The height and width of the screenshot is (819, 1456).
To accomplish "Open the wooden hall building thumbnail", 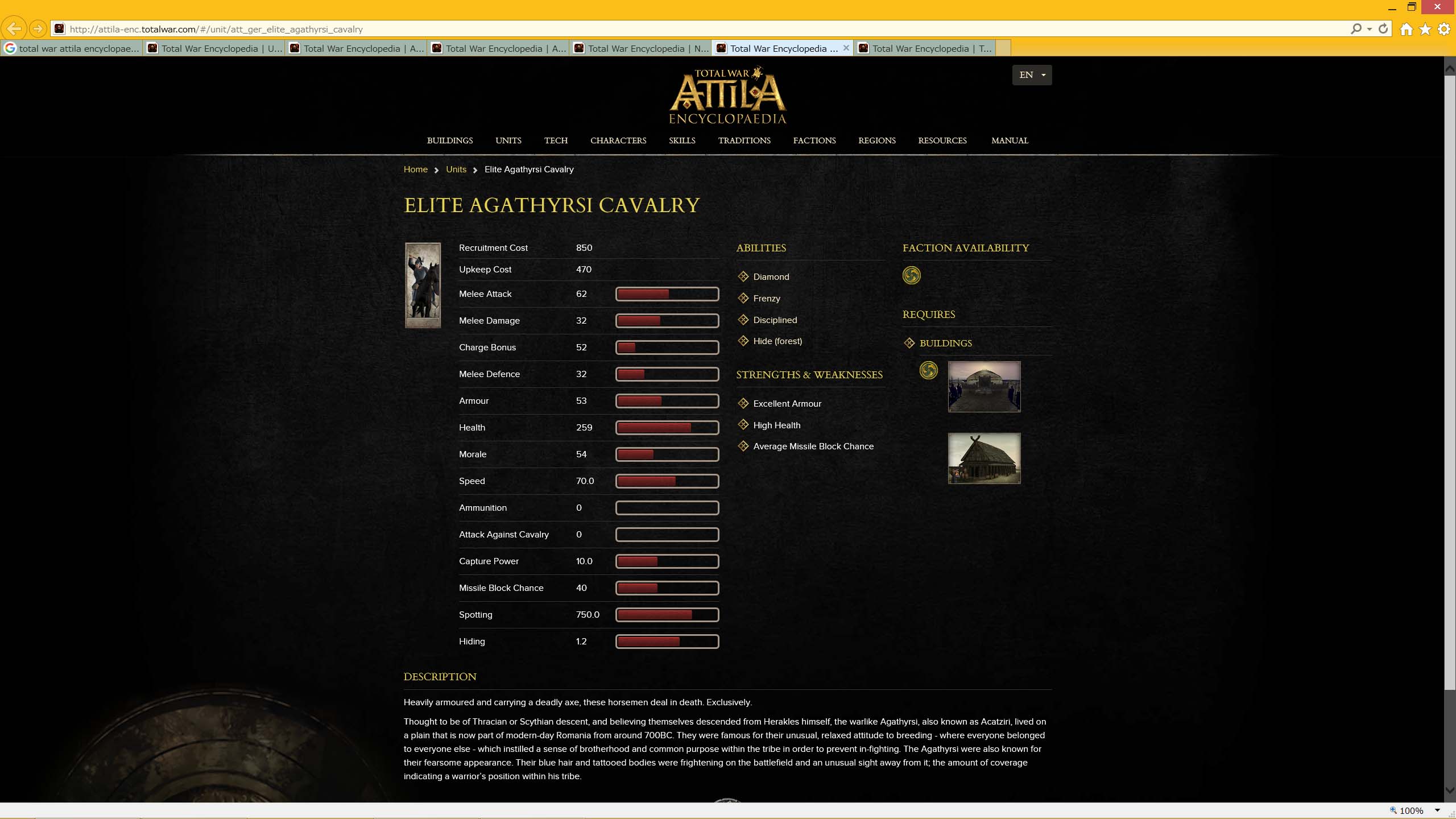I will [984, 458].
